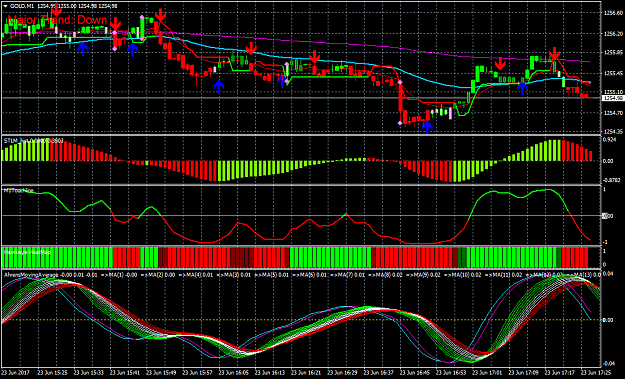Click the 0.04 top value on Ahrens scale
Image resolution: width=625 pixels, height=379 pixels.
point(607,273)
